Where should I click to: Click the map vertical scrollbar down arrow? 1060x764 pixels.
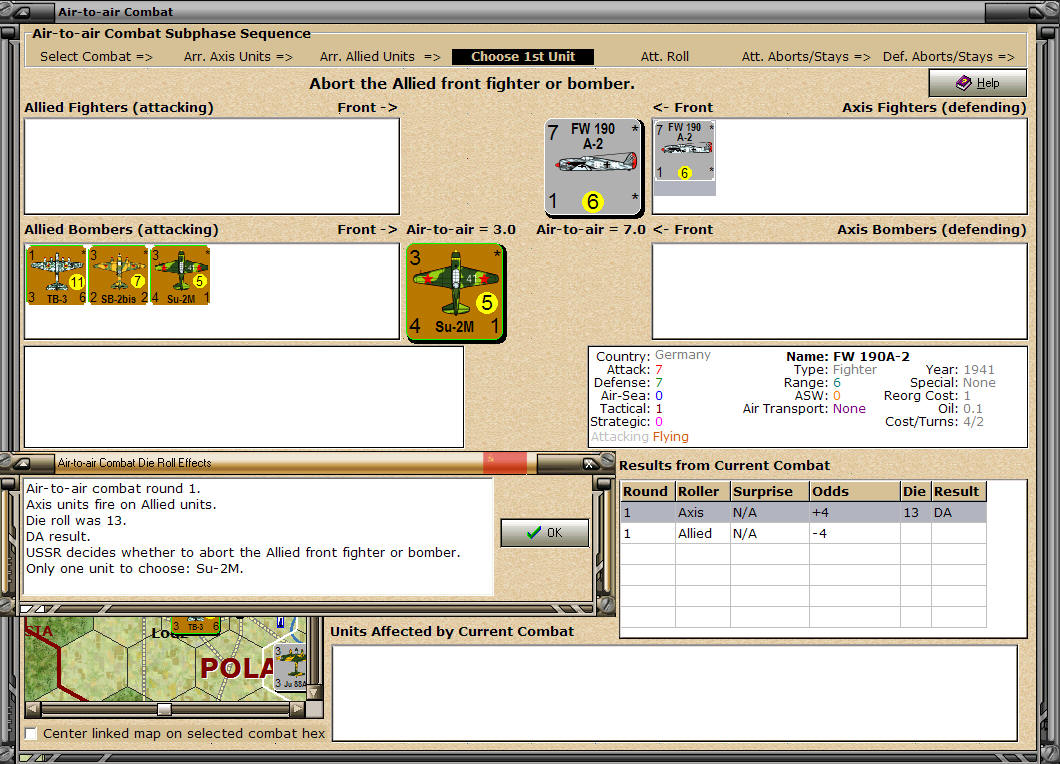click(x=314, y=693)
